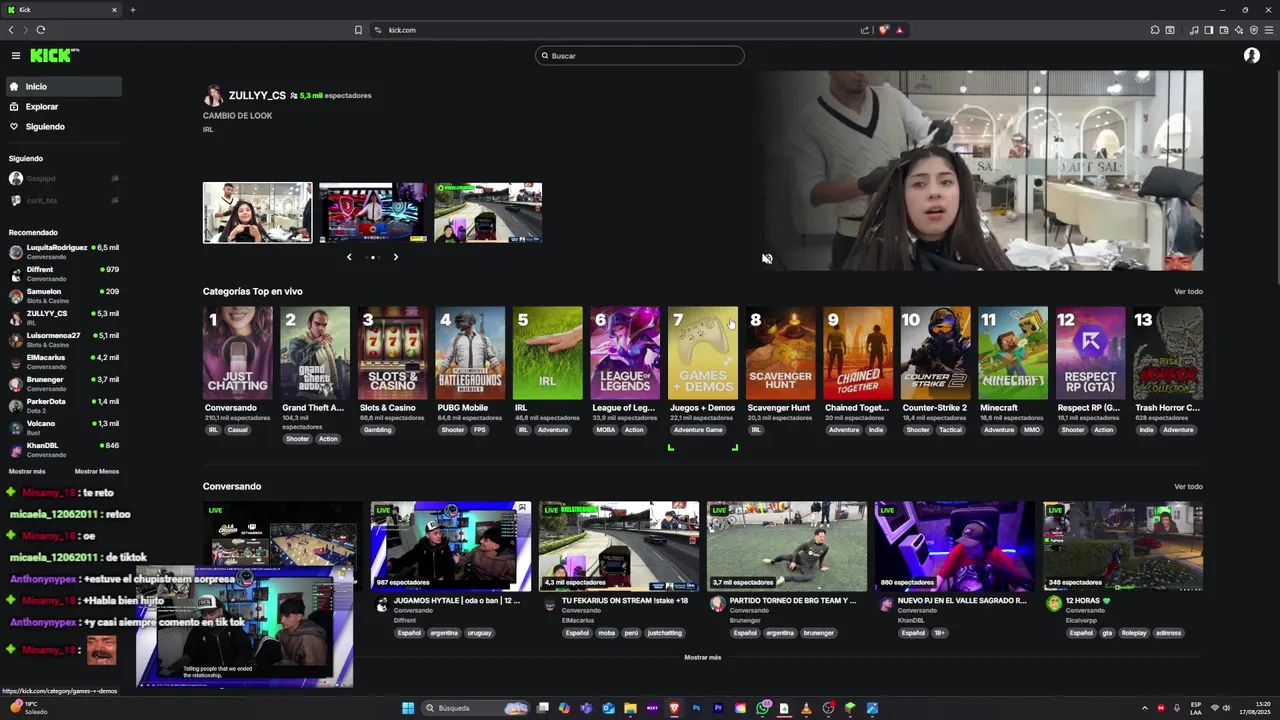Open Counter-Strike 2 category card
The image size is (1280, 720).
pyautogui.click(x=935, y=354)
